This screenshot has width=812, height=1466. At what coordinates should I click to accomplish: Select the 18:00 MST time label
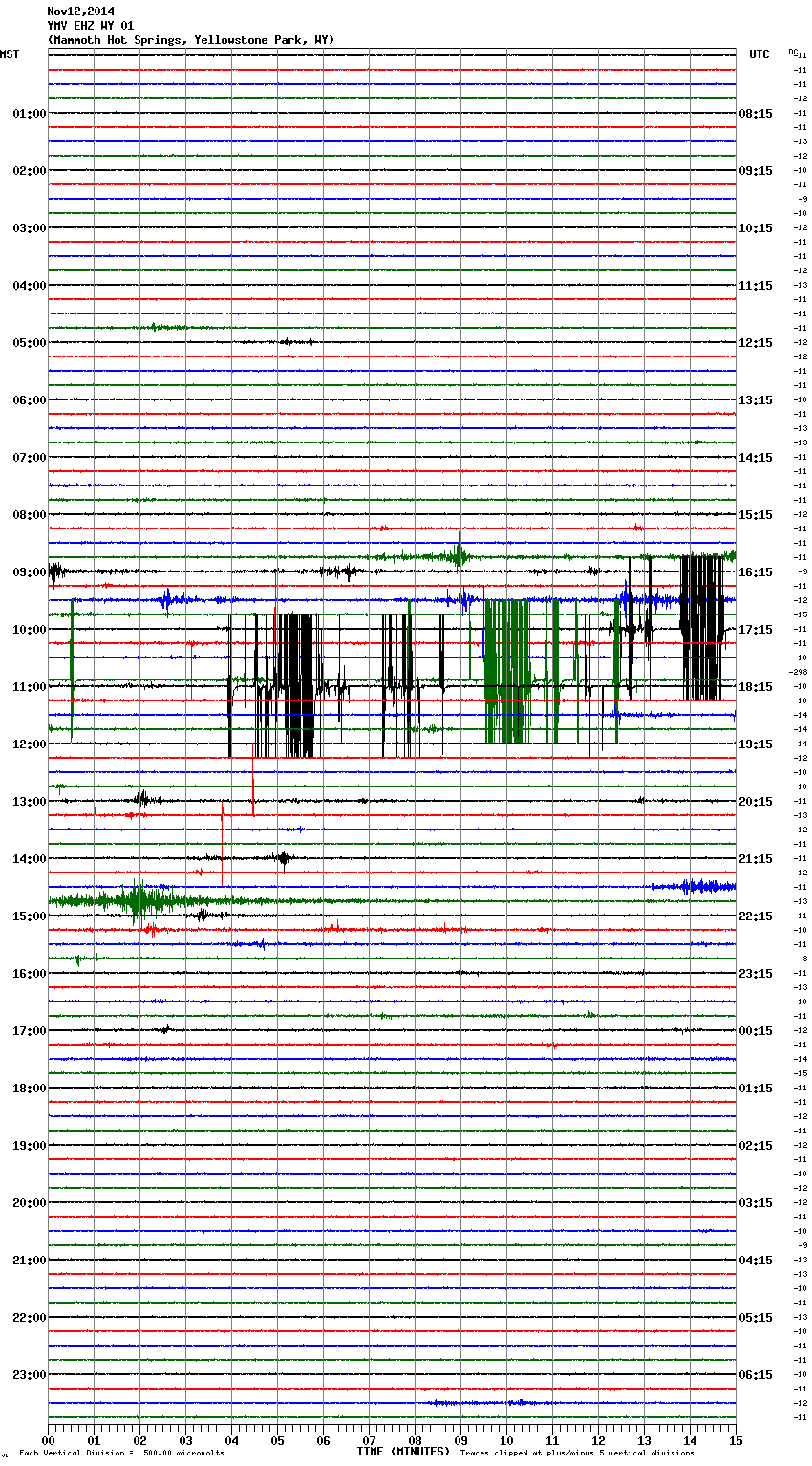pos(29,1089)
